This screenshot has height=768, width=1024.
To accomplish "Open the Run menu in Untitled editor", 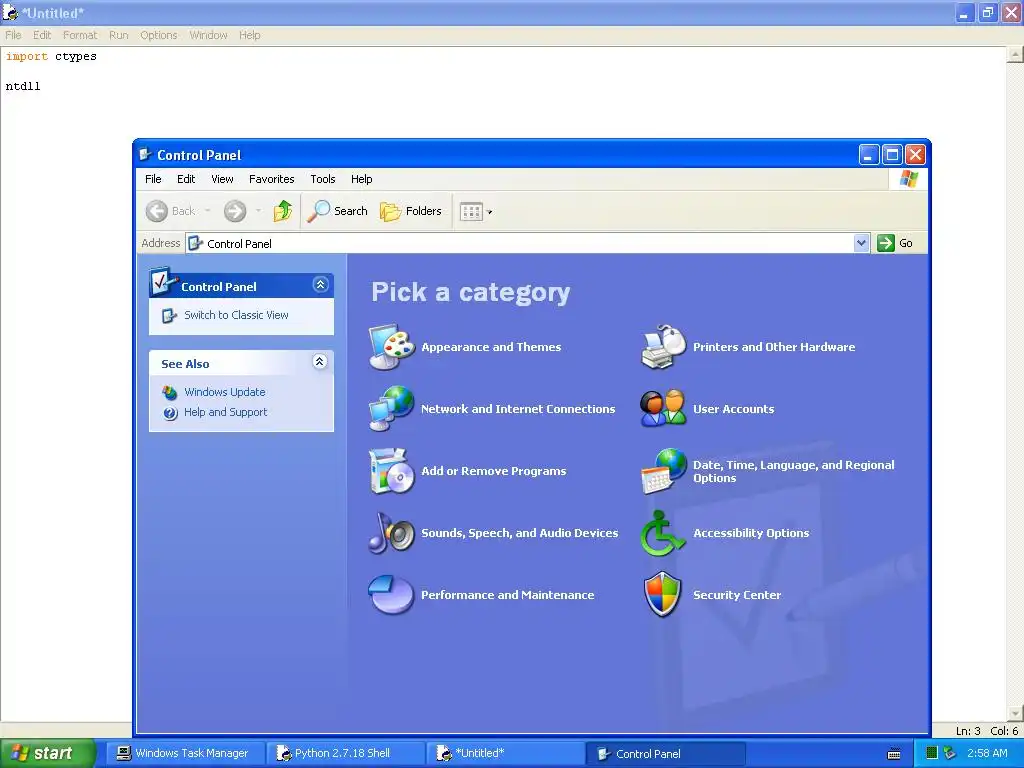I will pyautogui.click(x=118, y=35).
